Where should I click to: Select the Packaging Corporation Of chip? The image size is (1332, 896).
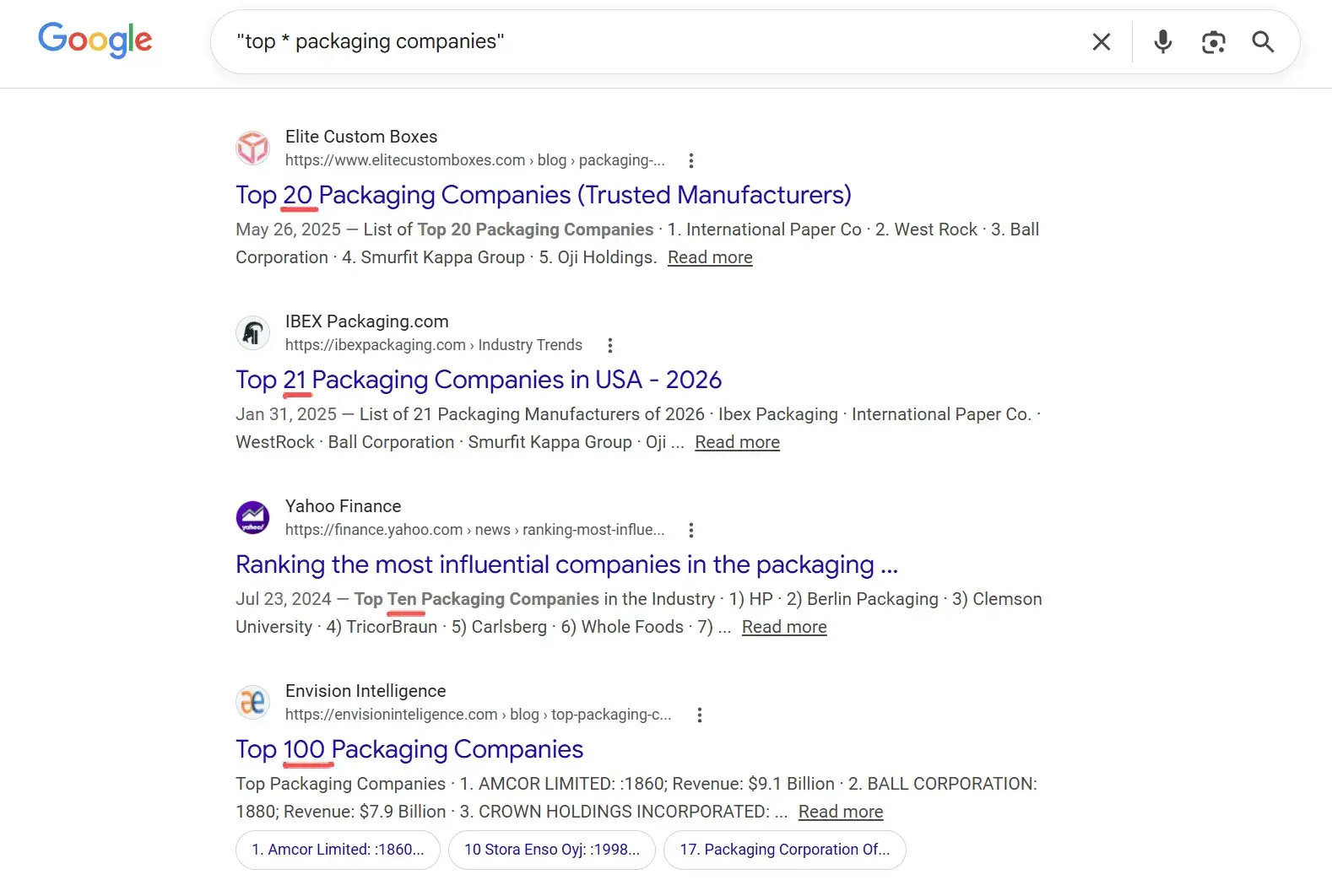coord(785,850)
